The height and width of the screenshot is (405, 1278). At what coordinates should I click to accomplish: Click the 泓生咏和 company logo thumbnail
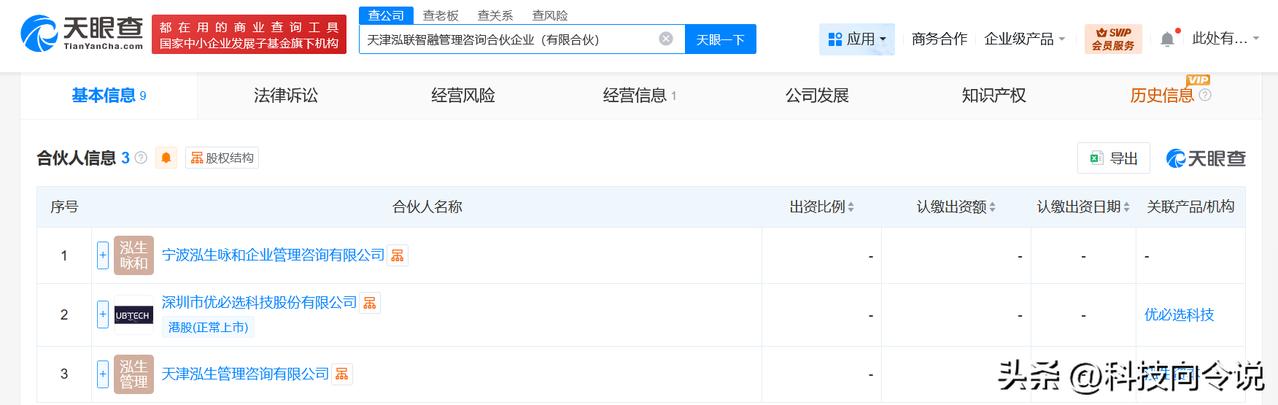(134, 255)
